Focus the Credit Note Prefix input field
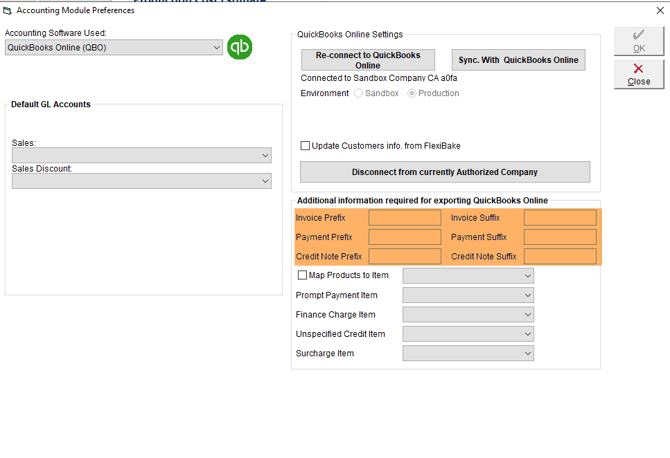 [405, 256]
